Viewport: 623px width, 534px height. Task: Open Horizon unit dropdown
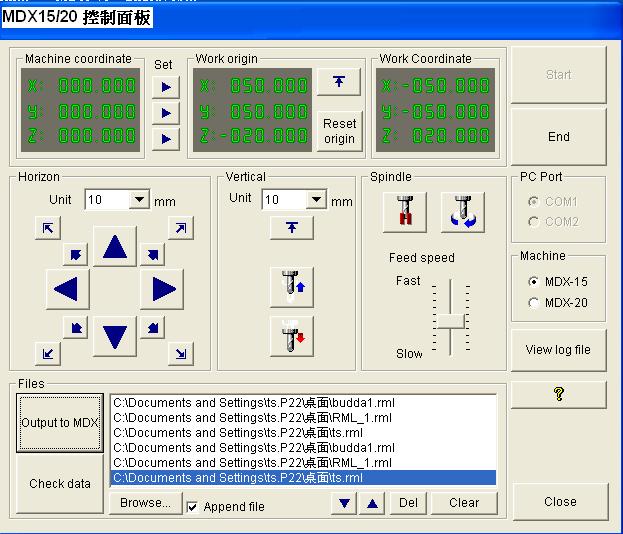(139, 199)
